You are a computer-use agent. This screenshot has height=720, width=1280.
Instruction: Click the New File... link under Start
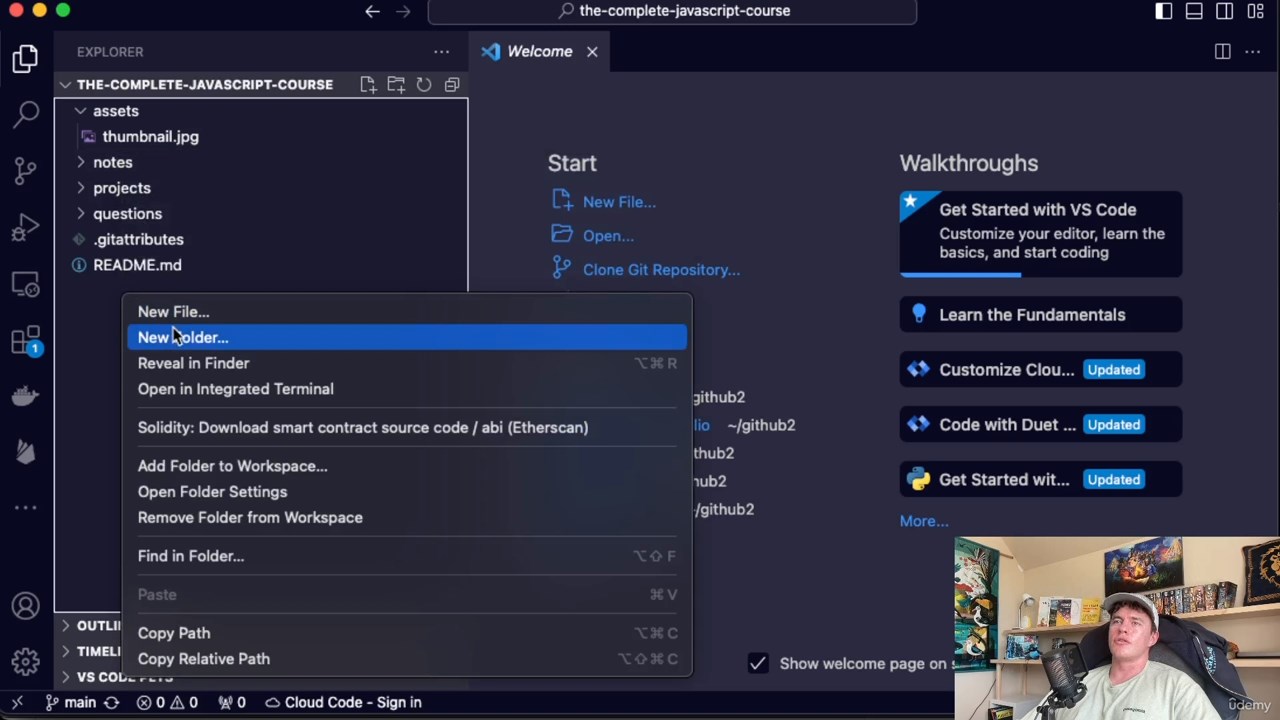click(x=619, y=202)
